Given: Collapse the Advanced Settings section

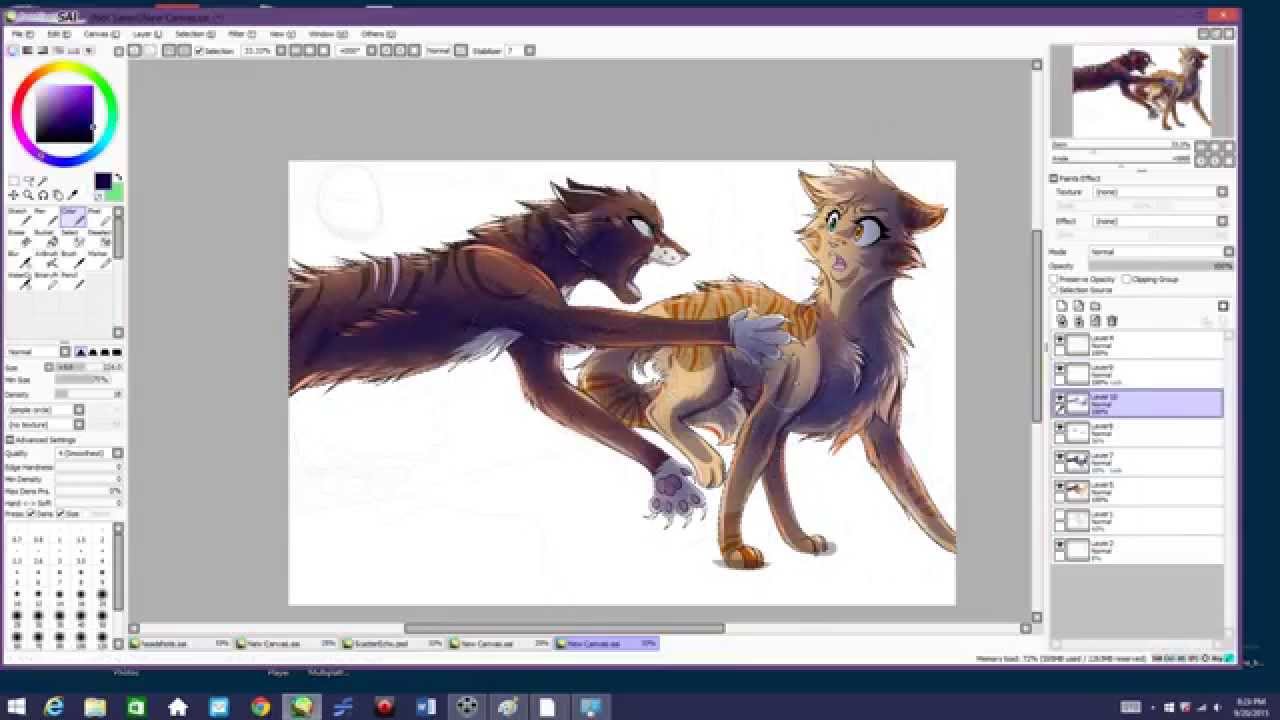Looking at the screenshot, I should pyautogui.click(x=10, y=440).
